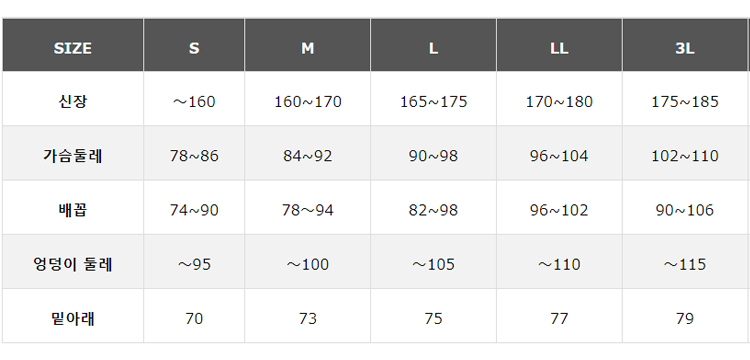Click the 82~98 waist cell
The image size is (750, 360).
(433, 207)
